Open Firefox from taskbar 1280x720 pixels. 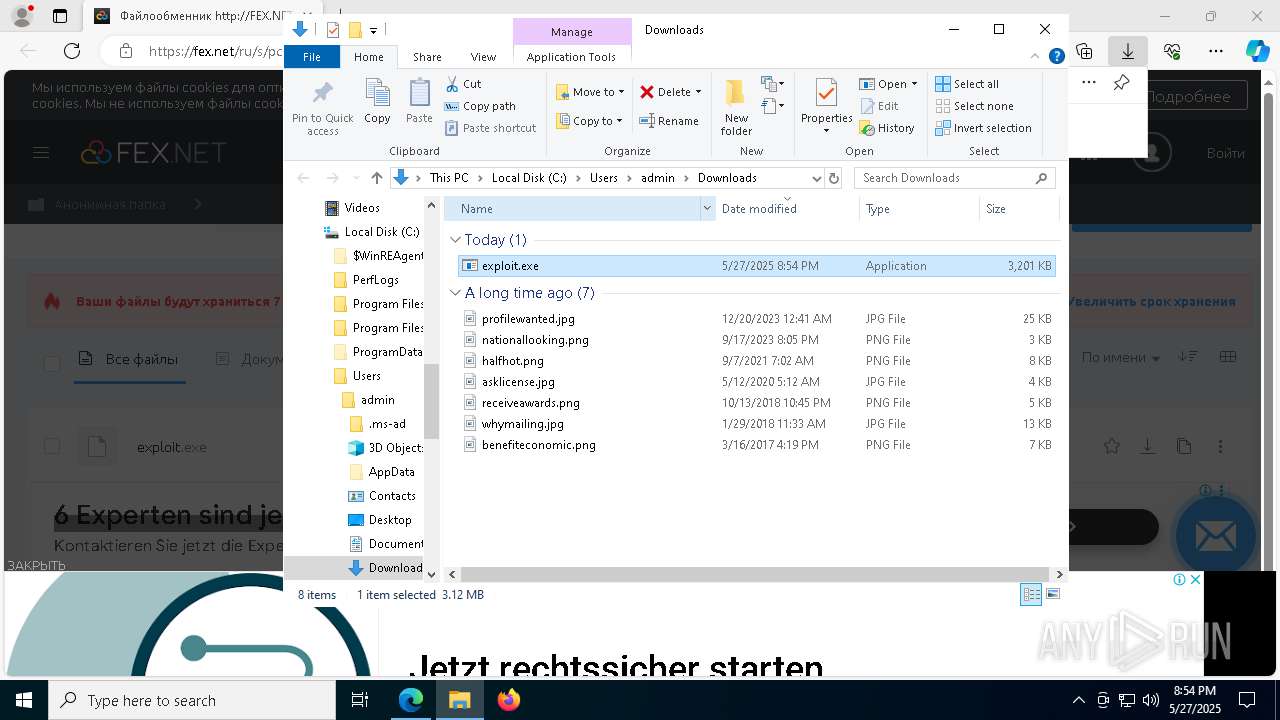click(x=509, y=700)
